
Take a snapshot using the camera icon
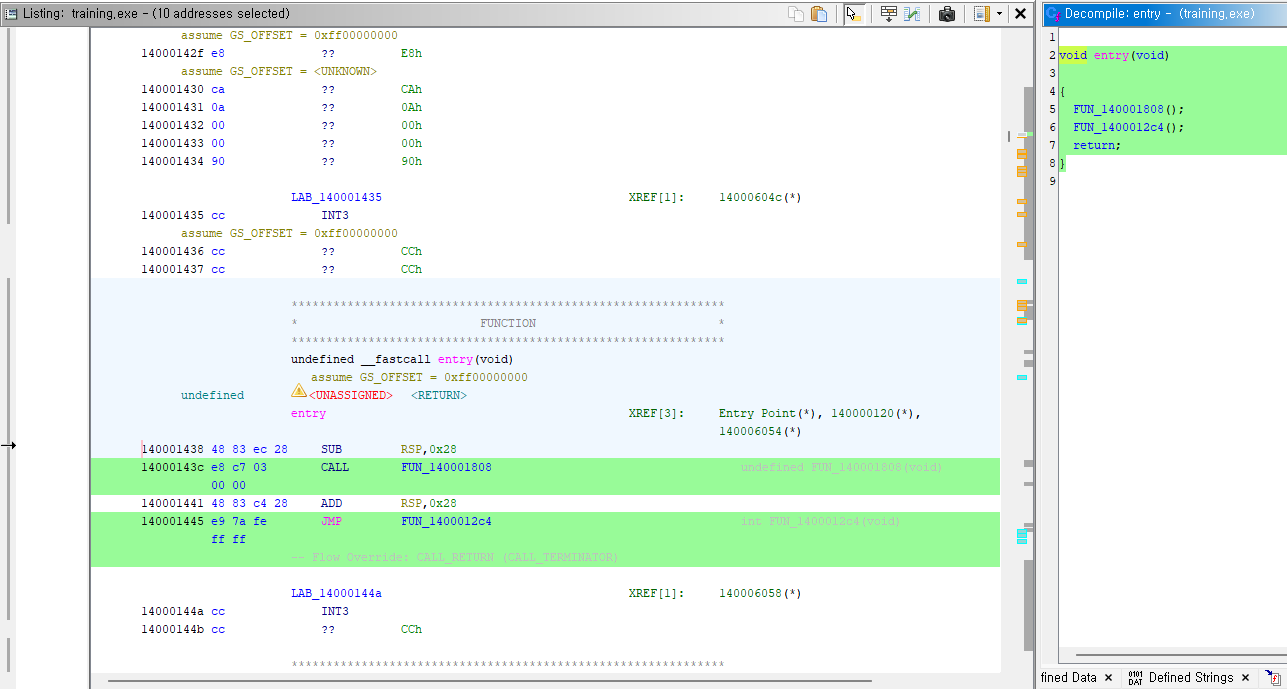pos(947,13)
